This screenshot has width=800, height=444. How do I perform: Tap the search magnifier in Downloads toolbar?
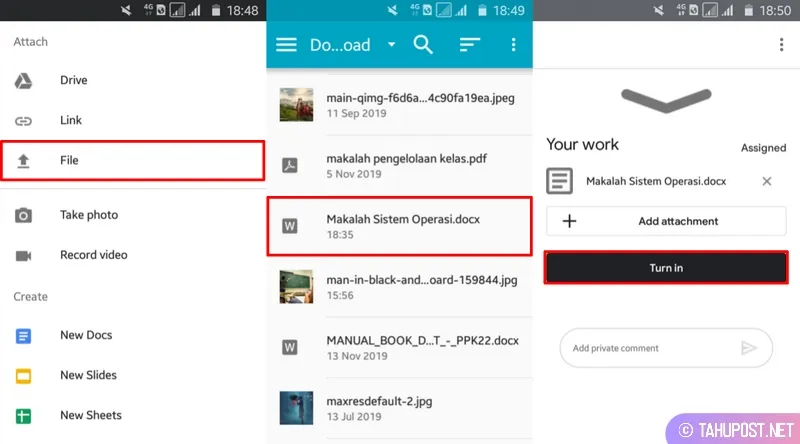pos(423,45)
